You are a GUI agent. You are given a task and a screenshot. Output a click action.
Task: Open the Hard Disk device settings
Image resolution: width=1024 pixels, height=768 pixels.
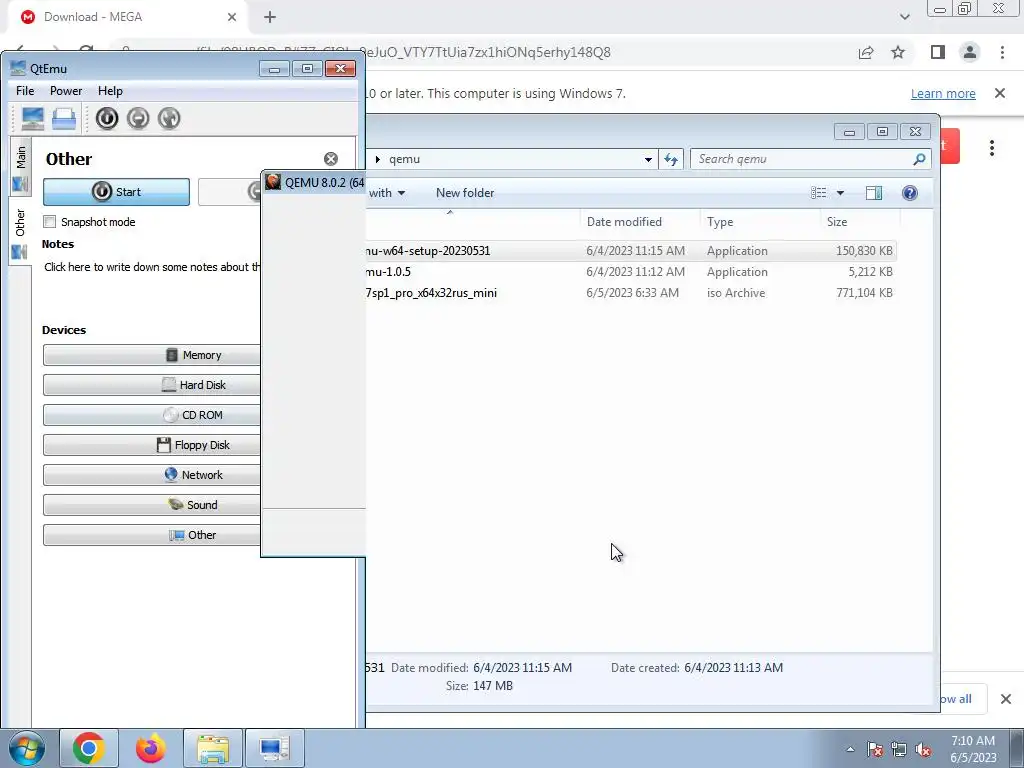[152, 385]
